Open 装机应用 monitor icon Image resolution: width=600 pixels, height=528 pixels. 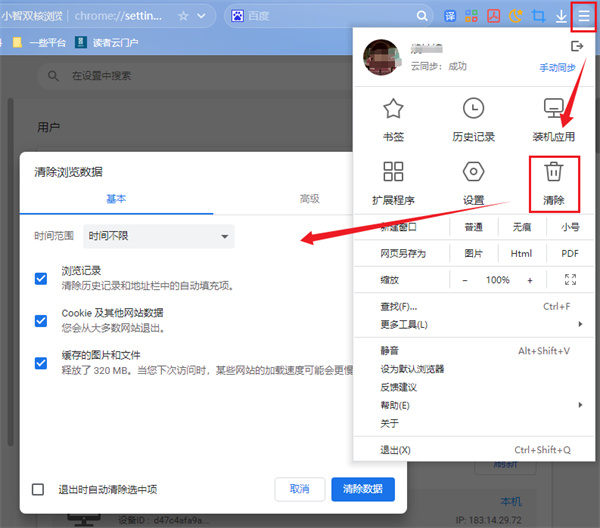click(554, 108)
